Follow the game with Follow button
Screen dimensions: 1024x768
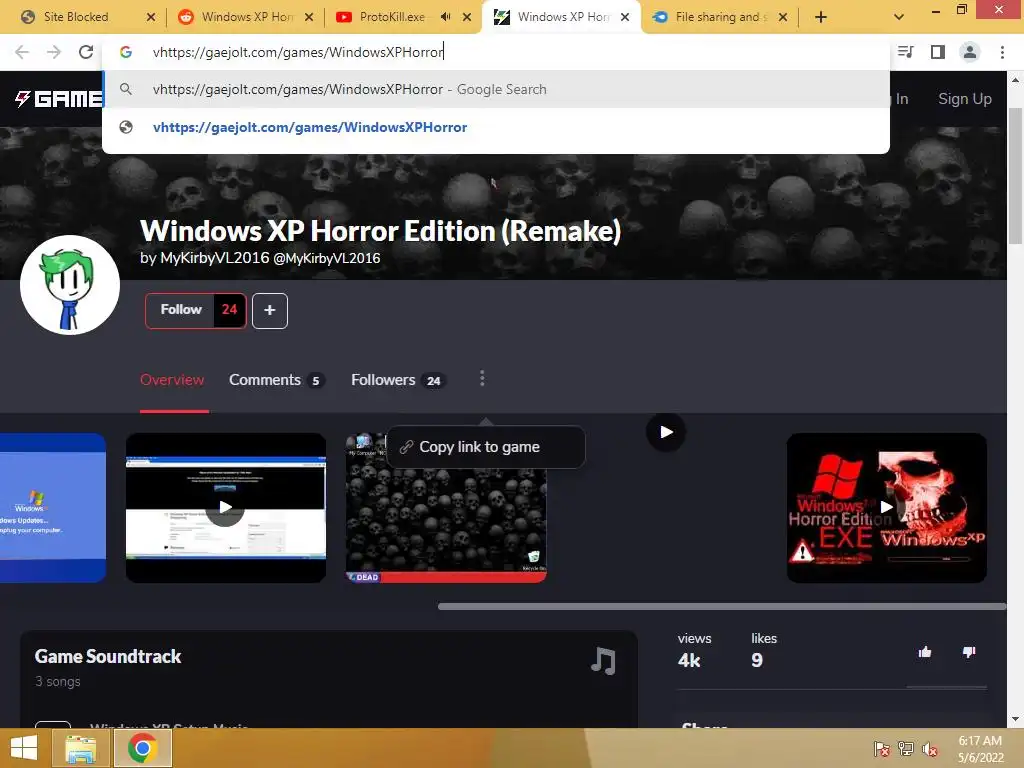coord(180,310)
